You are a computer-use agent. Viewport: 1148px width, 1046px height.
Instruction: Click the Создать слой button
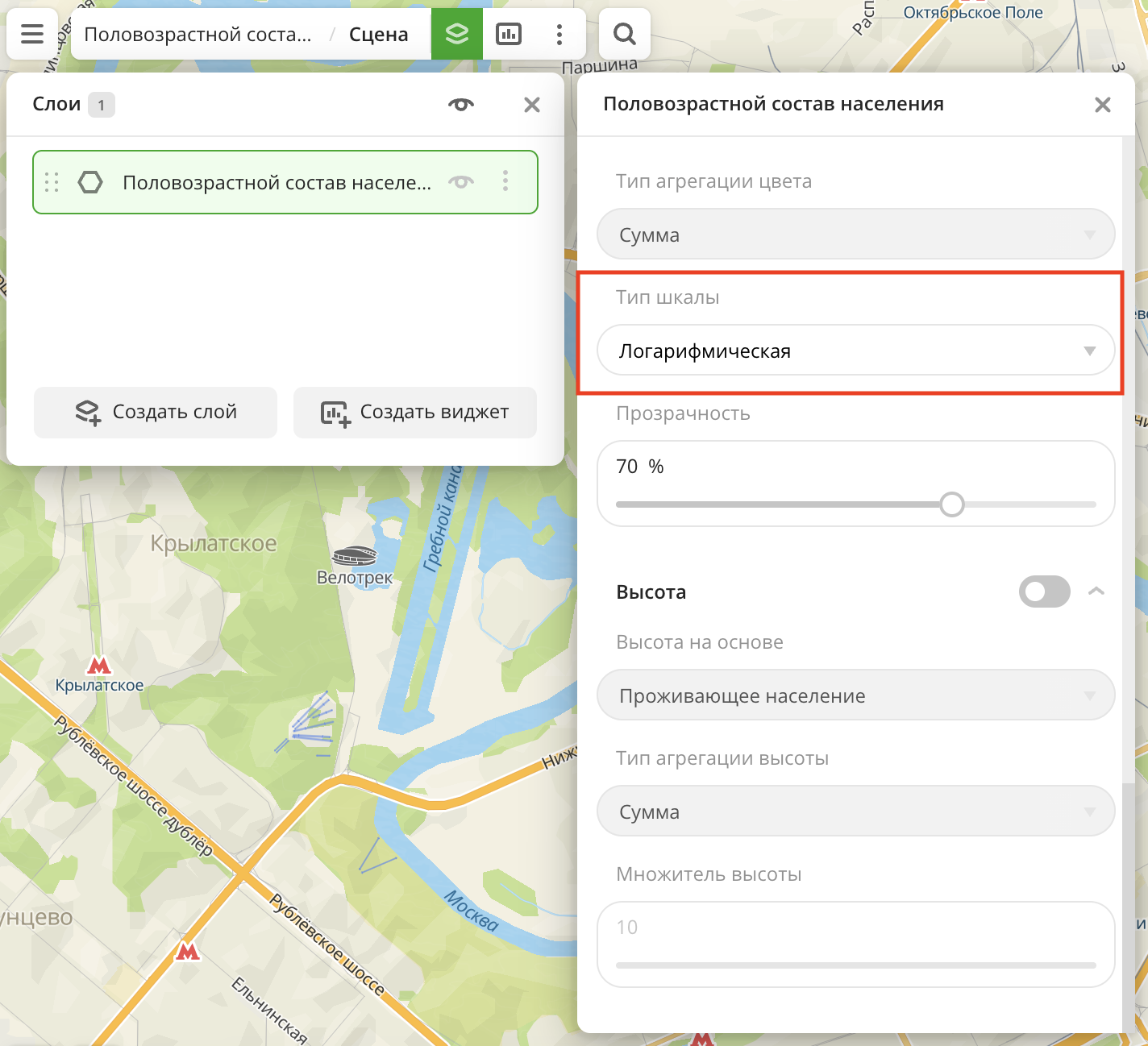[156, 412]
